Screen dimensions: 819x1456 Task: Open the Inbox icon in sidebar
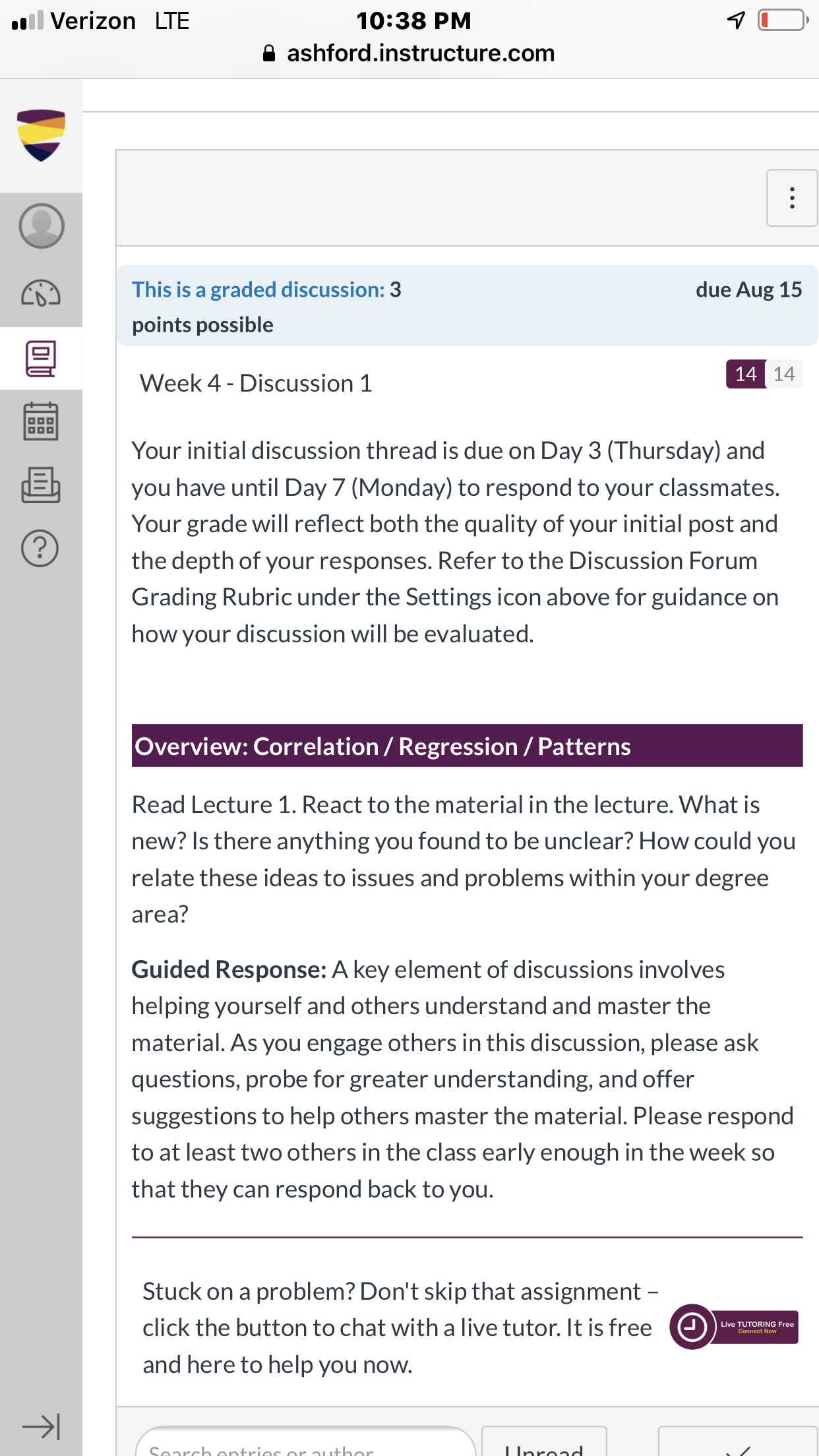[41, 485]
